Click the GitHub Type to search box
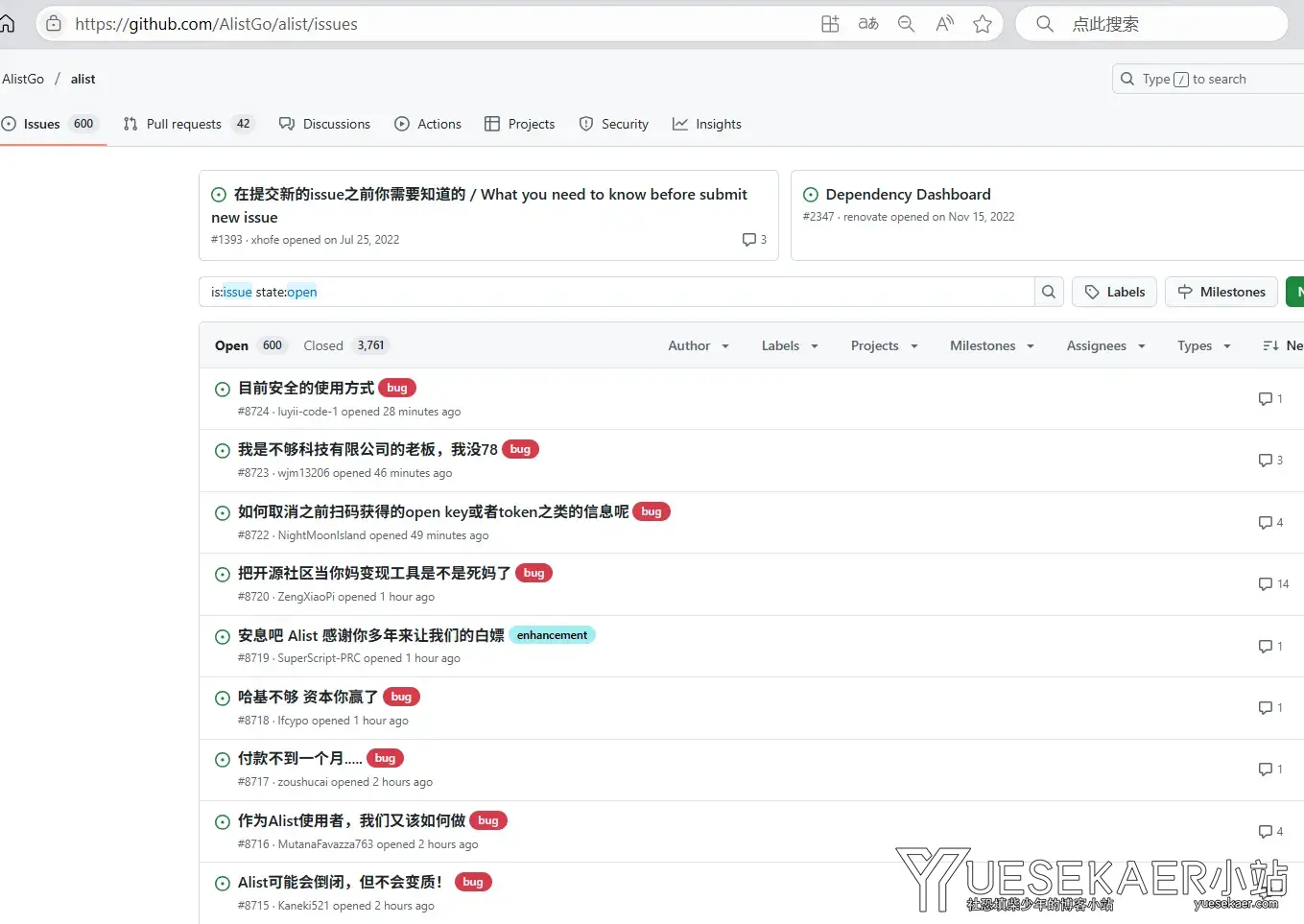The width and height of the screenshot is (1304, 924). (1209, 79)
